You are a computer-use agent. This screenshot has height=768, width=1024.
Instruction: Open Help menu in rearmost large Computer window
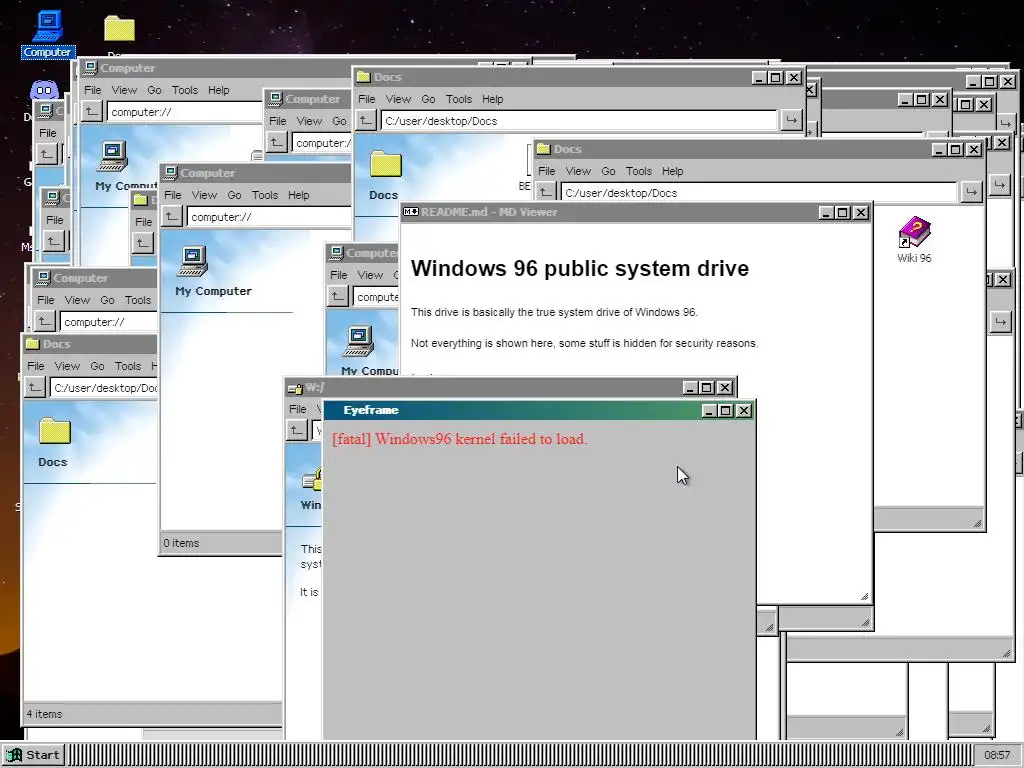tap(219, 90)
